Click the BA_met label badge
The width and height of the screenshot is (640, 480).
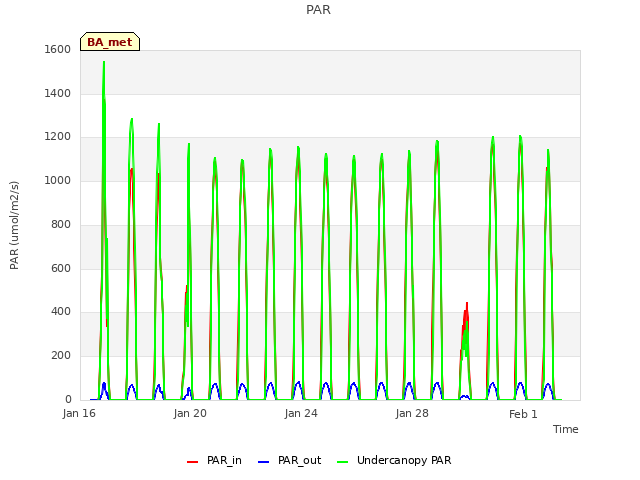point(110,42)
